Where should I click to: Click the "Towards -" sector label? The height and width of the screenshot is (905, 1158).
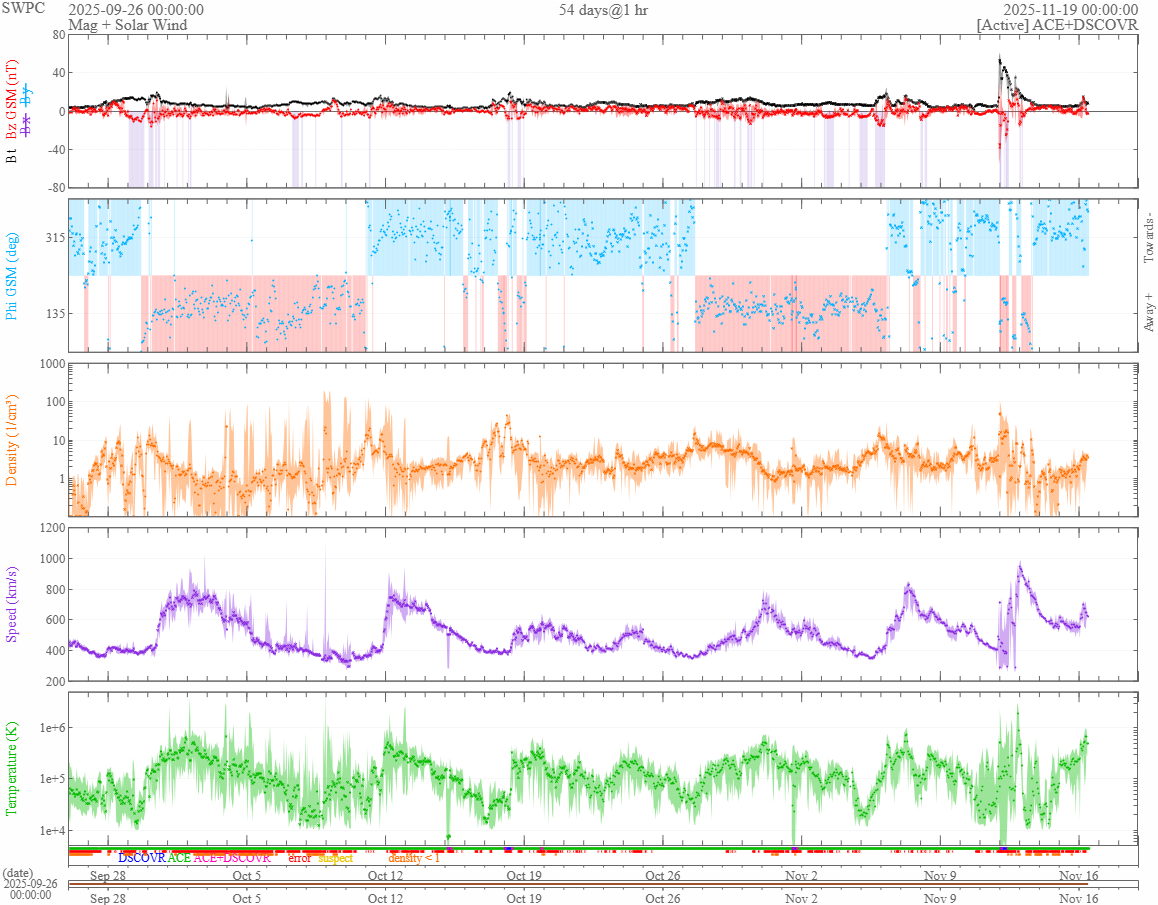(1148, 238)
